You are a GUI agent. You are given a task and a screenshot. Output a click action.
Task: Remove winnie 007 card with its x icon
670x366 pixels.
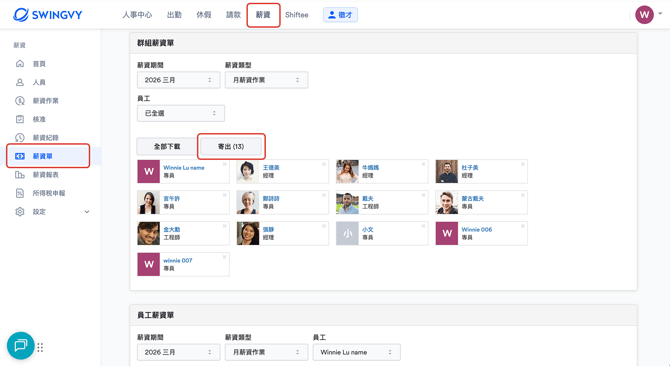coord(224,257)
